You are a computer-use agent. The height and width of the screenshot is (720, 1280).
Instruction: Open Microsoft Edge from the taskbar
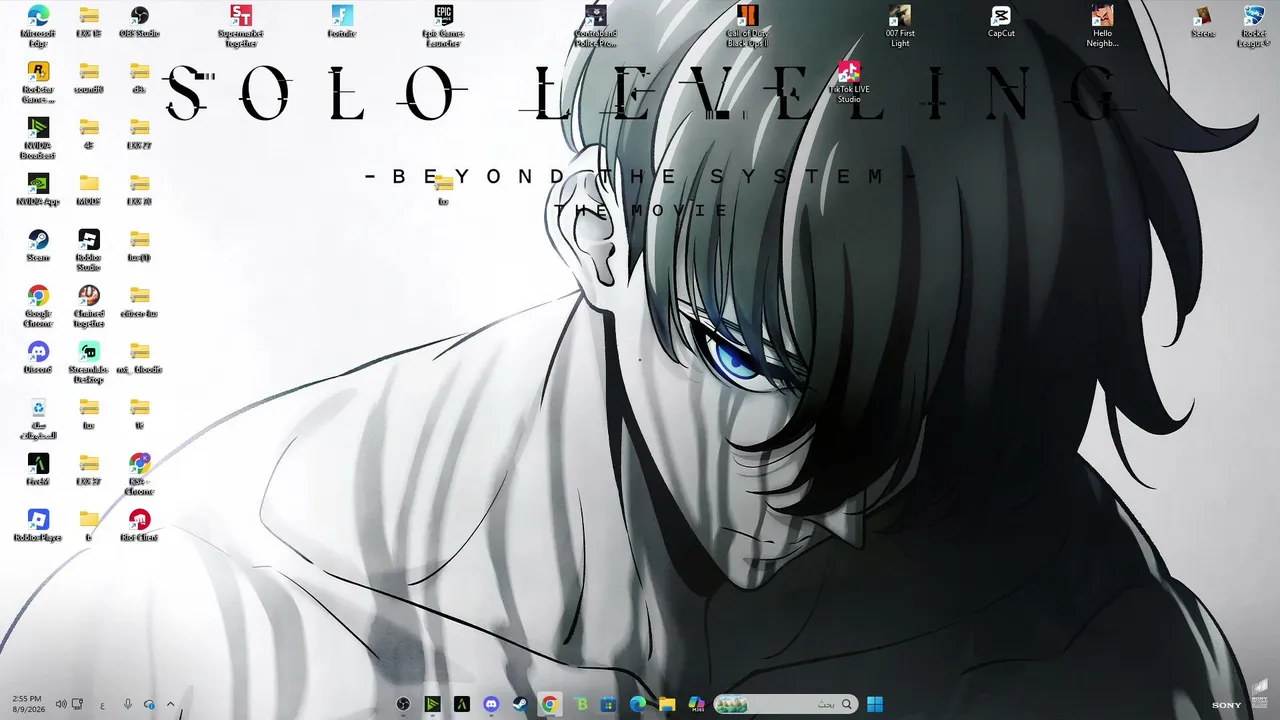(638, 704)
